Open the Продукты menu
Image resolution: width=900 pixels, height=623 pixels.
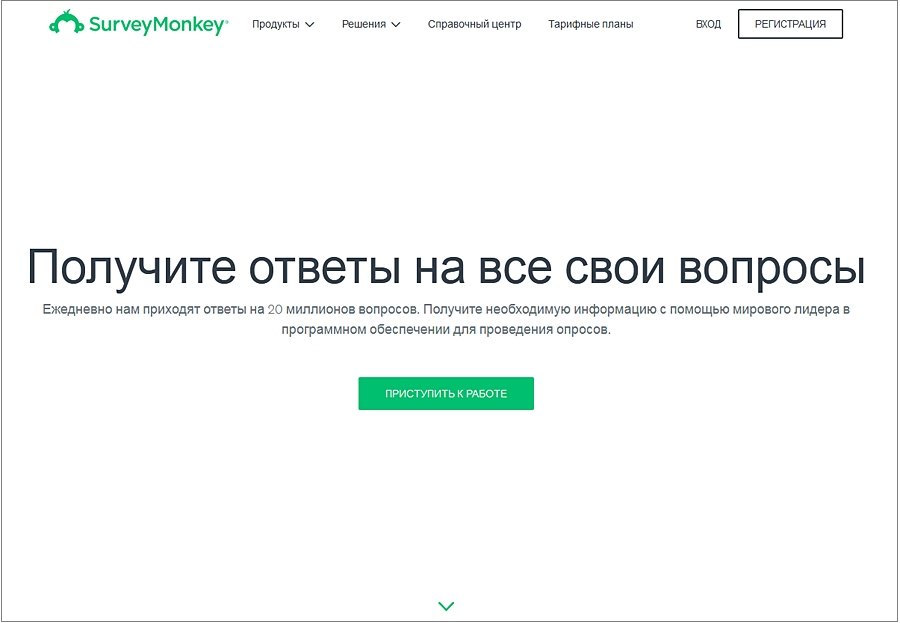276,24
